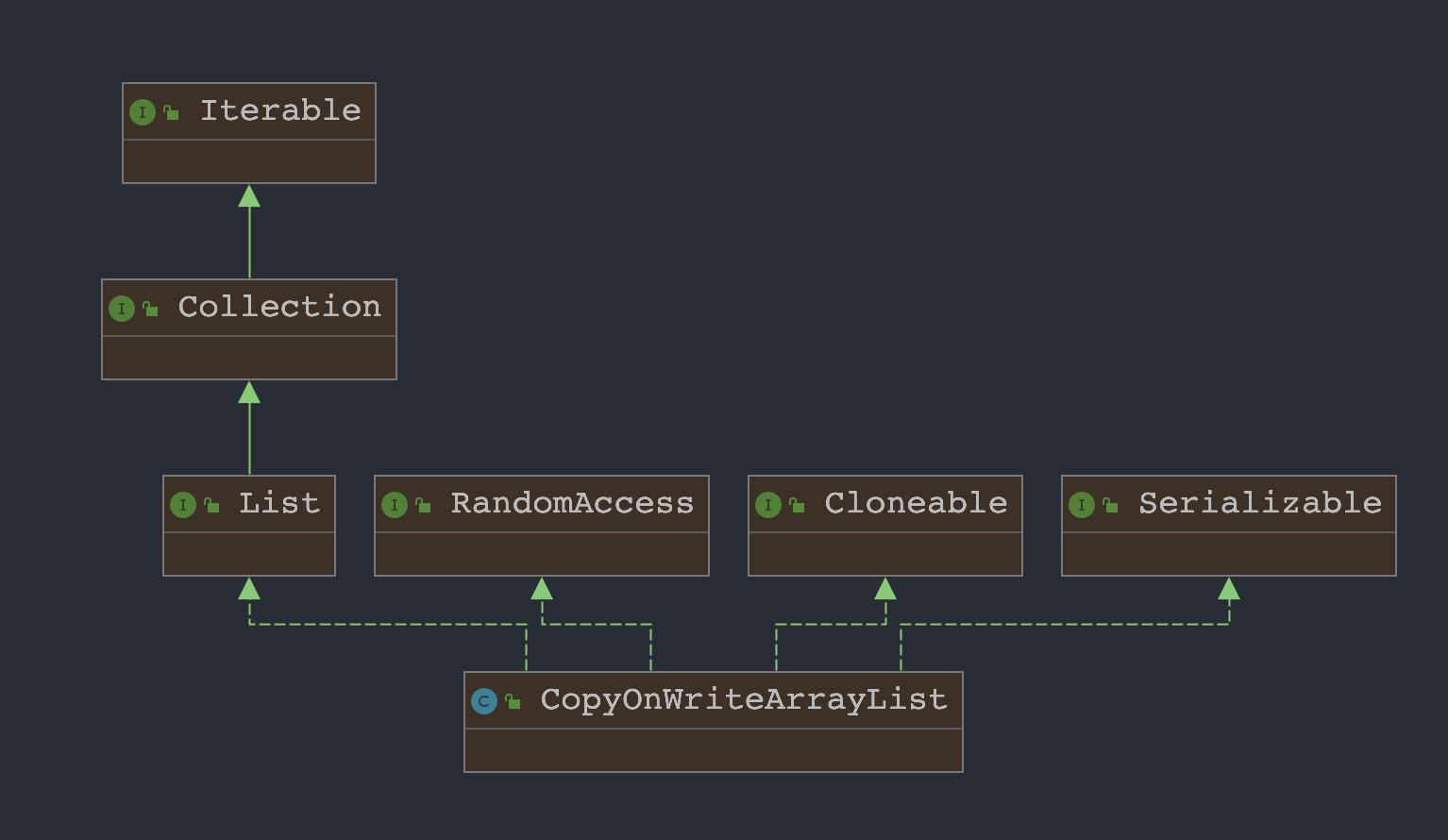The image size is (1448, 840).
Task: Click the empty body of CopyOnWriteArrayList node
Action: tap(714, 750)
